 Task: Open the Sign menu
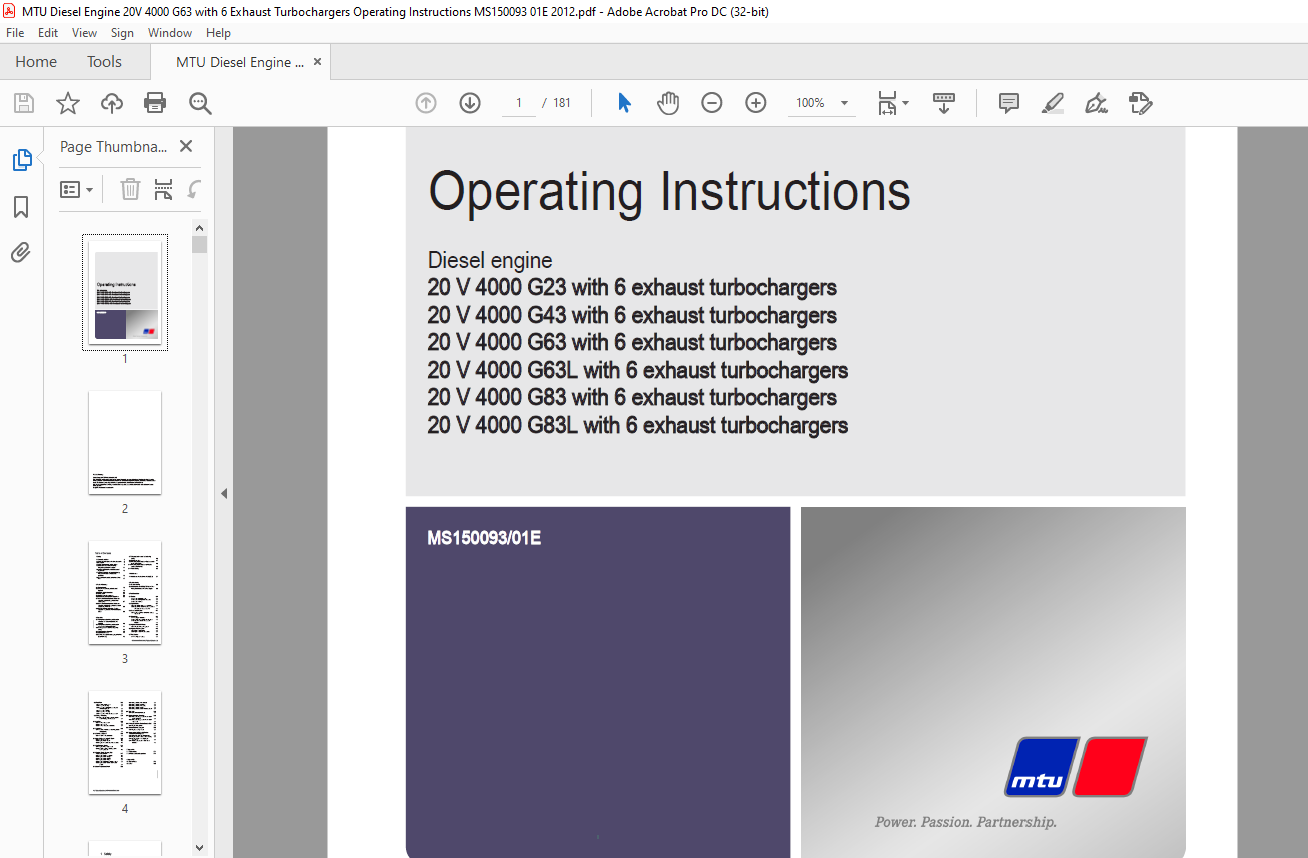pyautogui.click(x=122, y=33)
